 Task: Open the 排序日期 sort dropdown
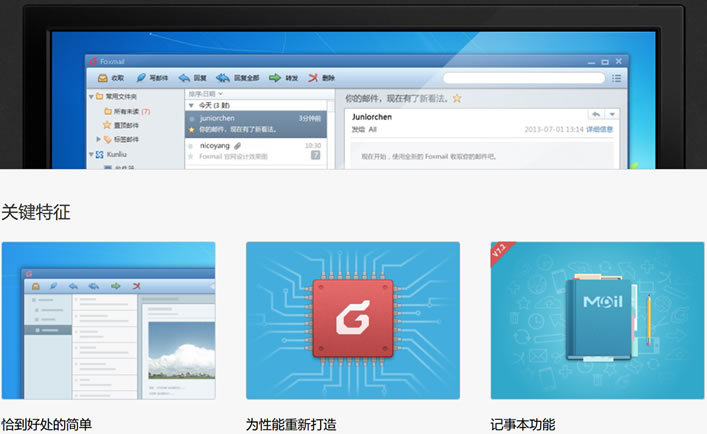coord(206,94)
